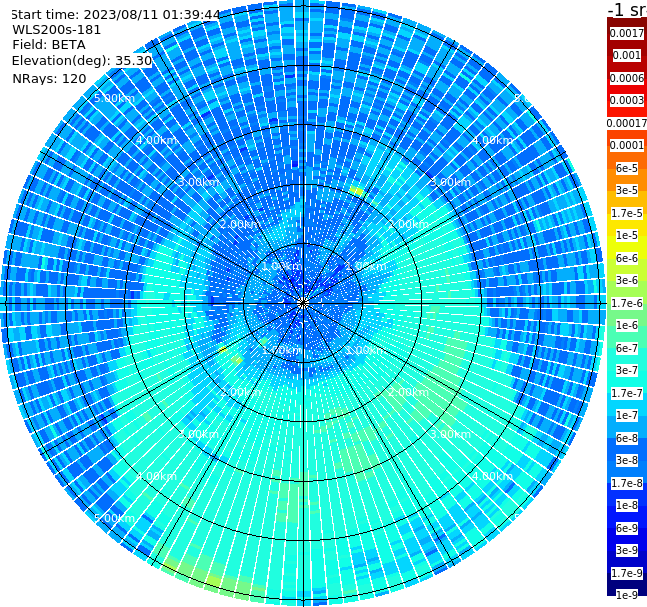Click the northwest 3.00km range ring label
Image resolution: width=647 pixels, height=607 pixels.
coord(198,182)
